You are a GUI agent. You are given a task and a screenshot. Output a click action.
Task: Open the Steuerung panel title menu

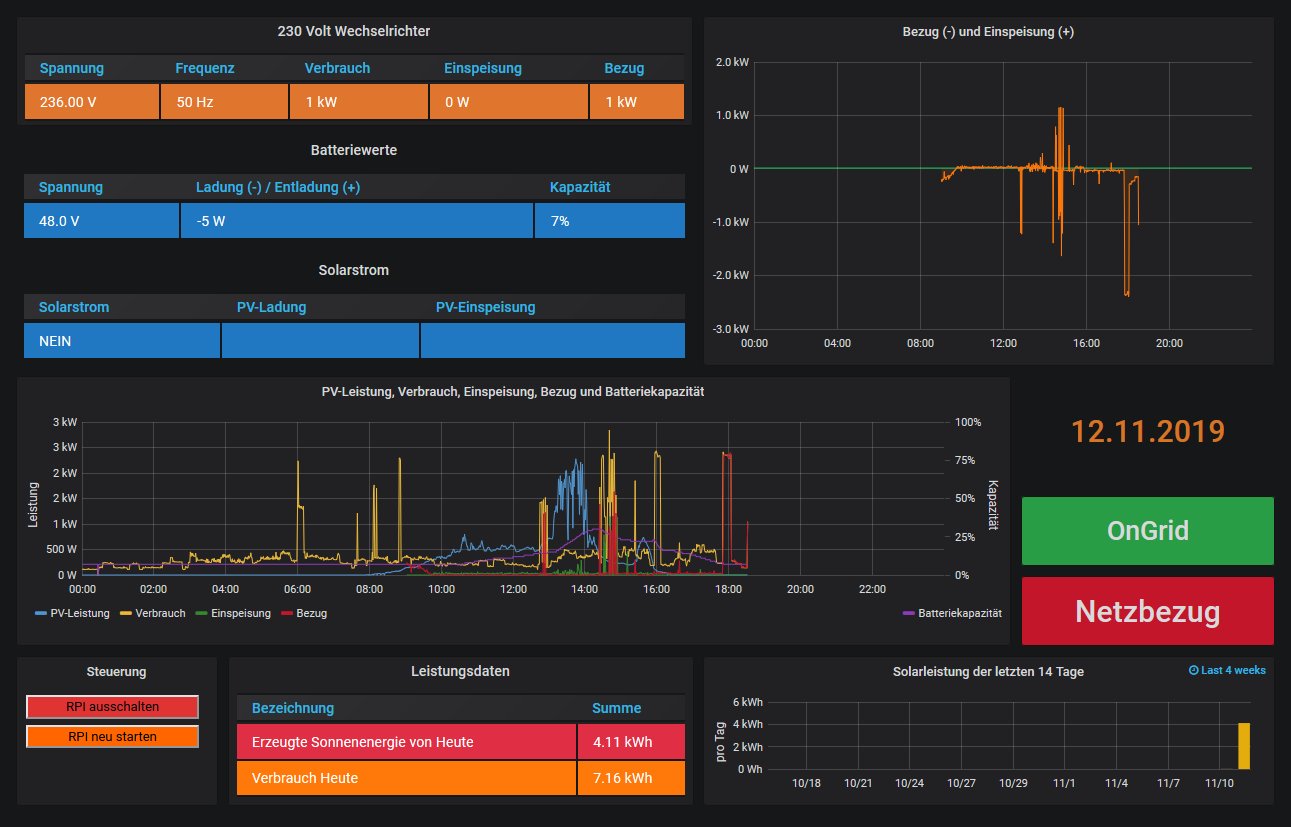click(x=116, y=672)
